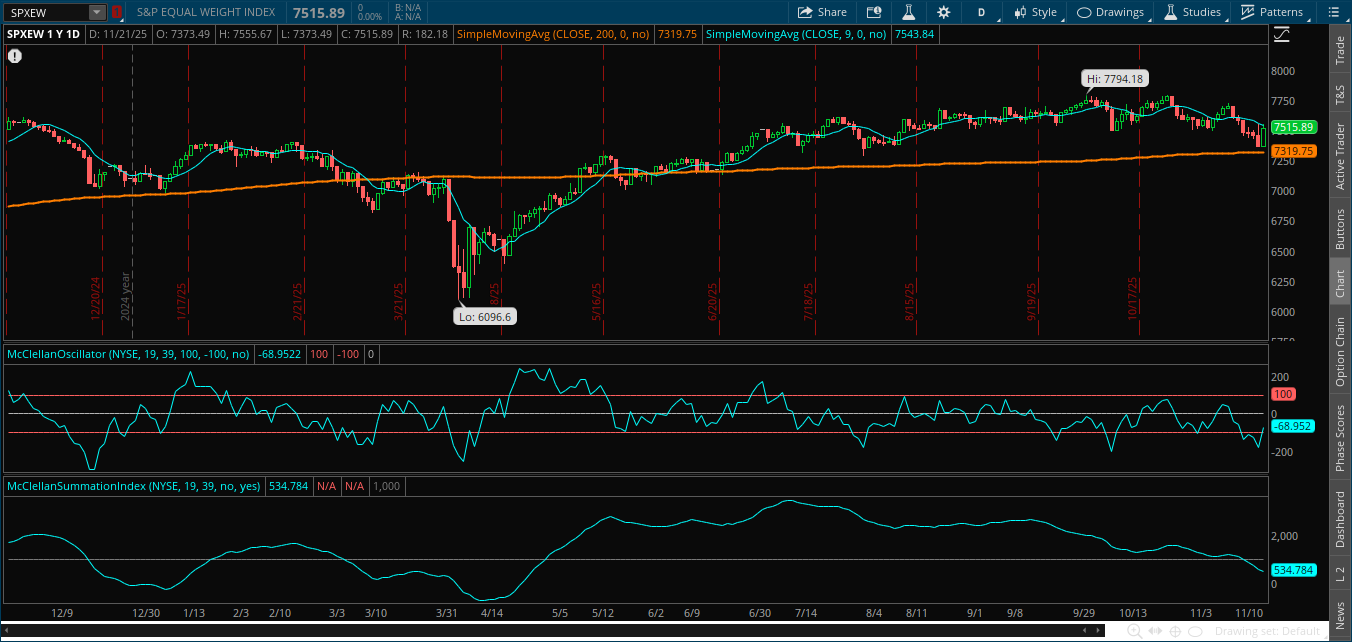This screenshot has height=642, width=1352.
Task: Open the flask Edit Studies icon
Action: click(908, 12)
